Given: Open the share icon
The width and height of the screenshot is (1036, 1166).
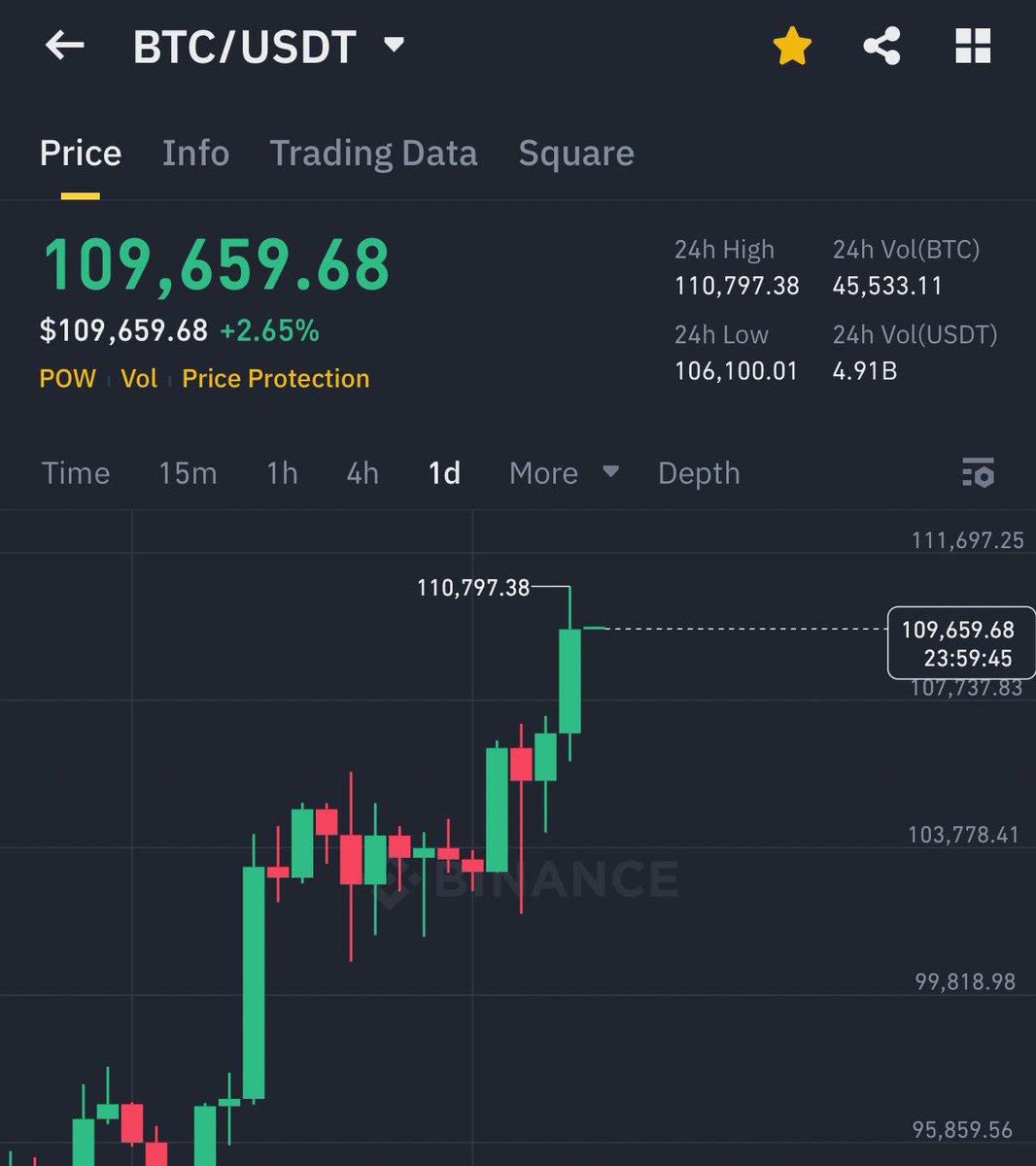Looking at the screenshot, I should (x=881, y=46).
